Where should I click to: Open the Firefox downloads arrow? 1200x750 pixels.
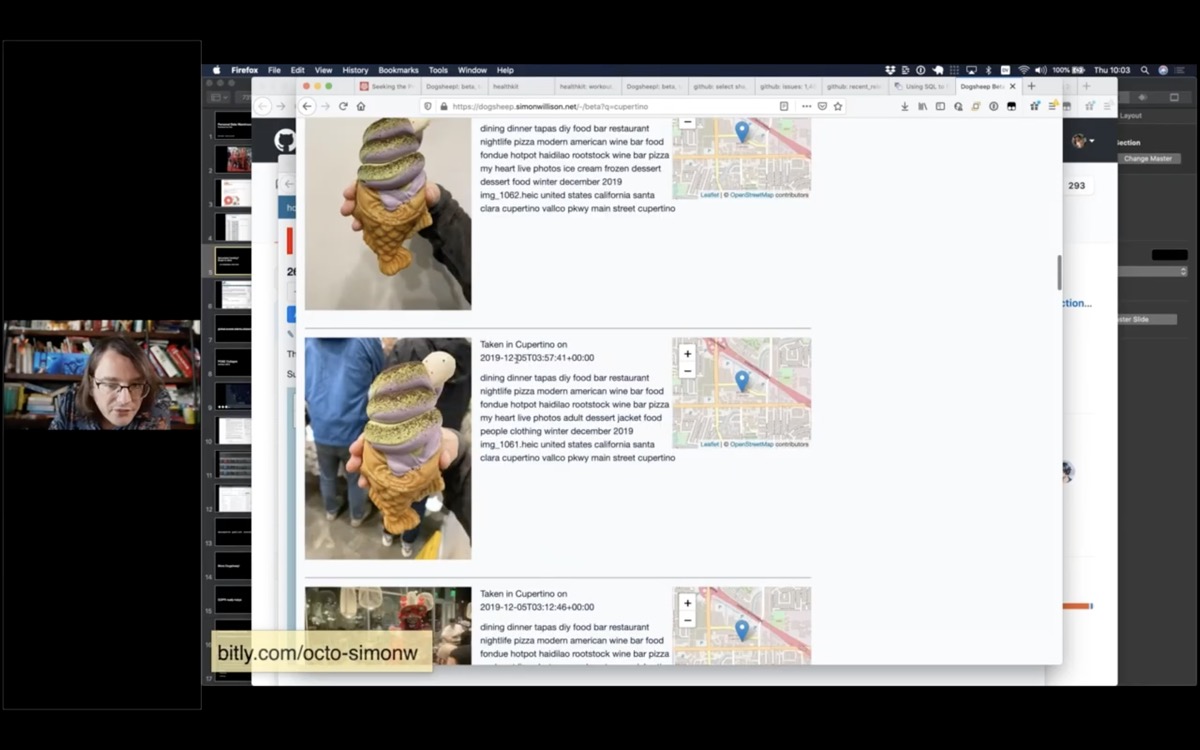(x=904, y=106)
